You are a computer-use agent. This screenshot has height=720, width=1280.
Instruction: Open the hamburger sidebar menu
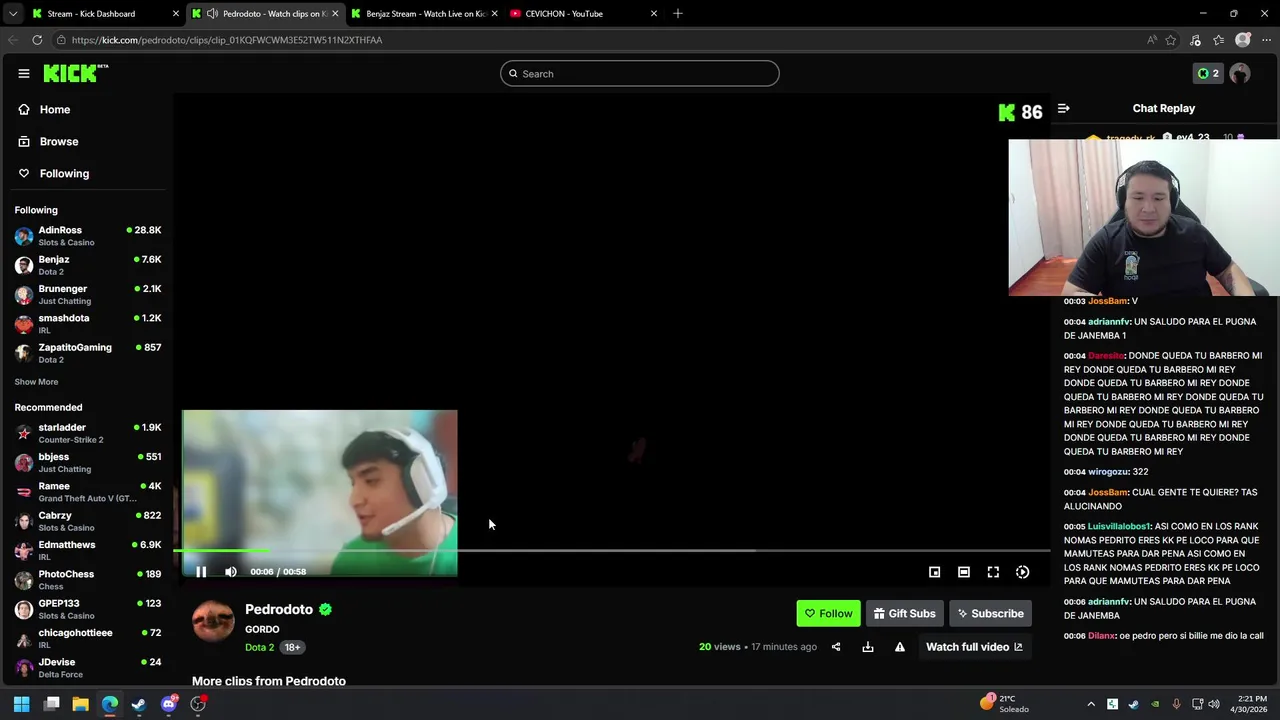click(x=23, y=73)
